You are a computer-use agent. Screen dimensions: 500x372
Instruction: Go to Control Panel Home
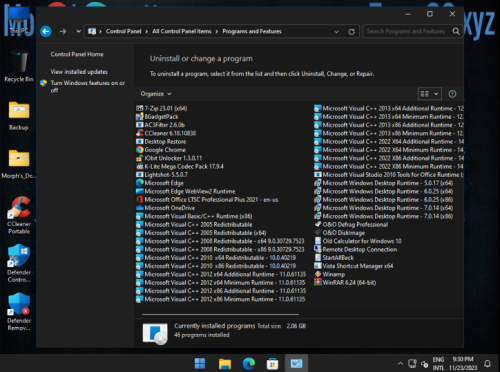pyautogui.click(x=77, y=54)
